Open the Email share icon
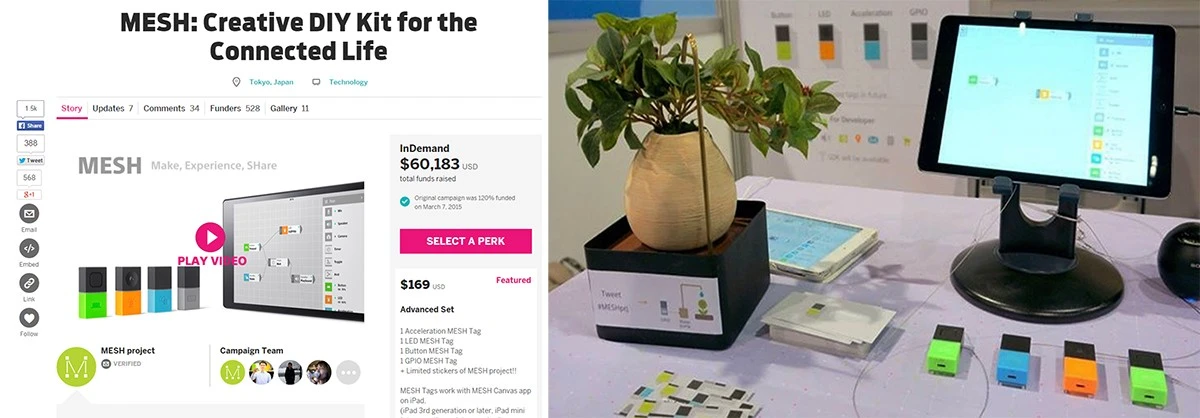Viewport: 1200px width, 418px height. 30,214
